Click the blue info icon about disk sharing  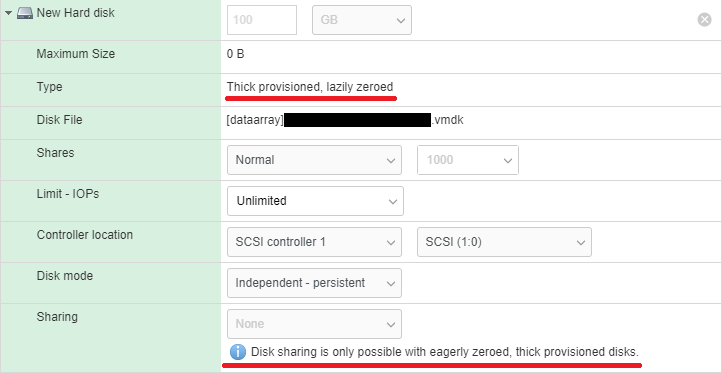pyautogui.click(x=238, y=352)
